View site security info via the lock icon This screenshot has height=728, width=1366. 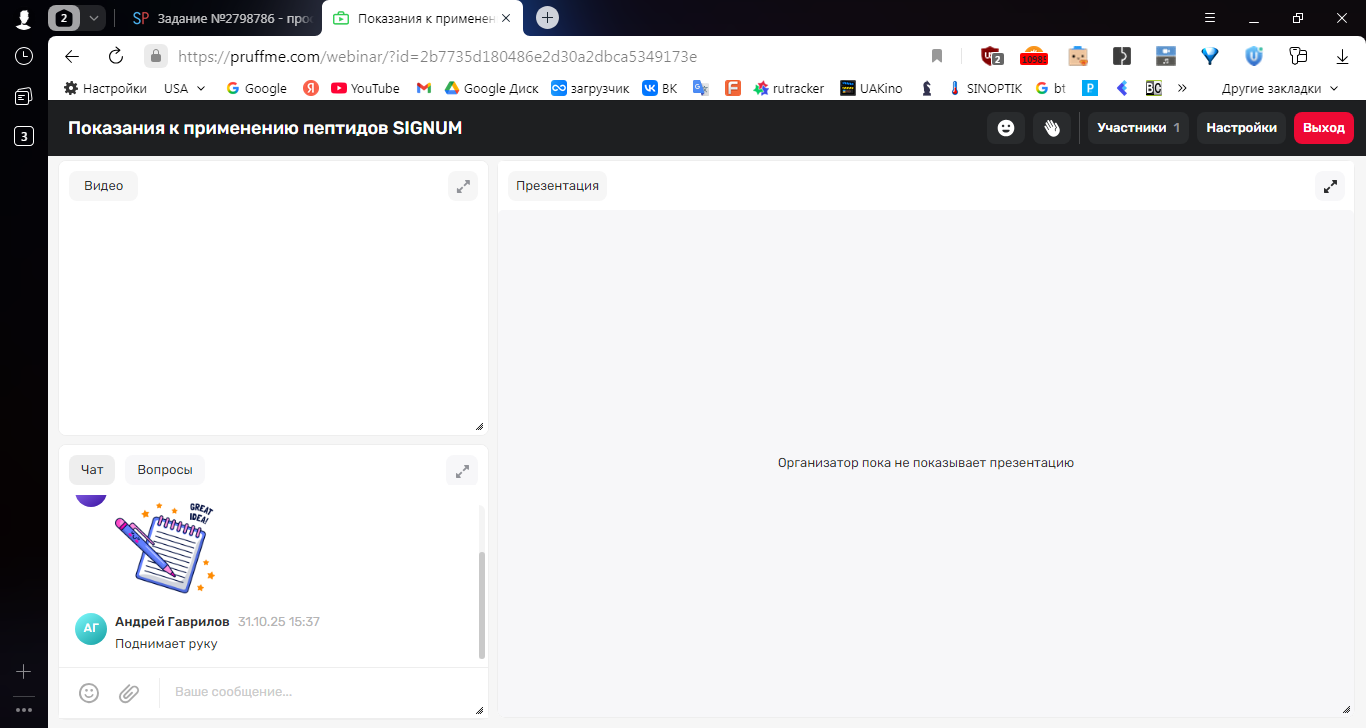tap(155, 56)
